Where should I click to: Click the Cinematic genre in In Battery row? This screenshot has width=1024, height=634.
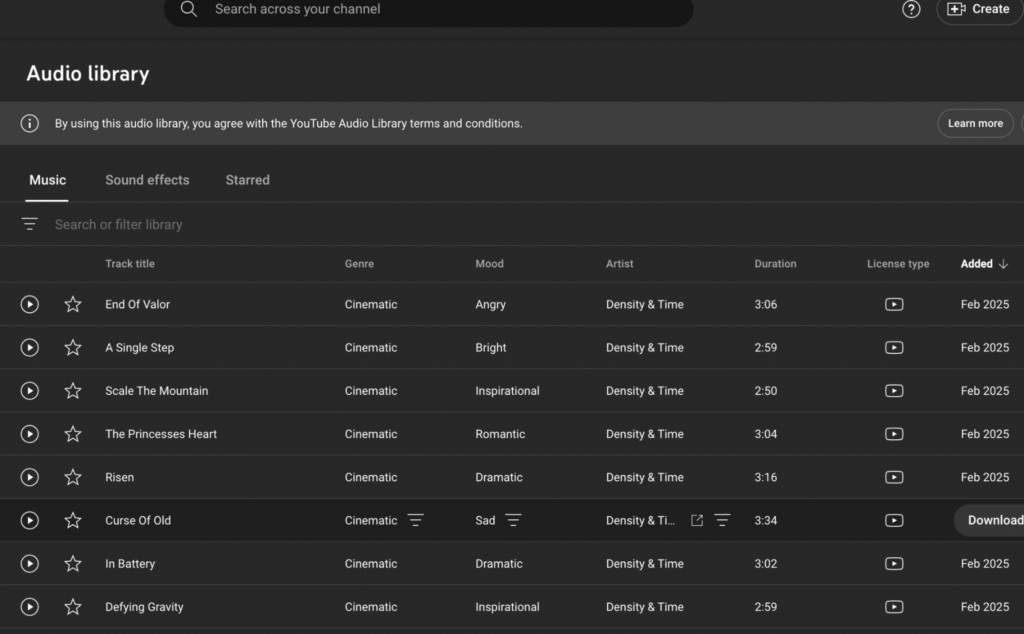tap(371, 563)
